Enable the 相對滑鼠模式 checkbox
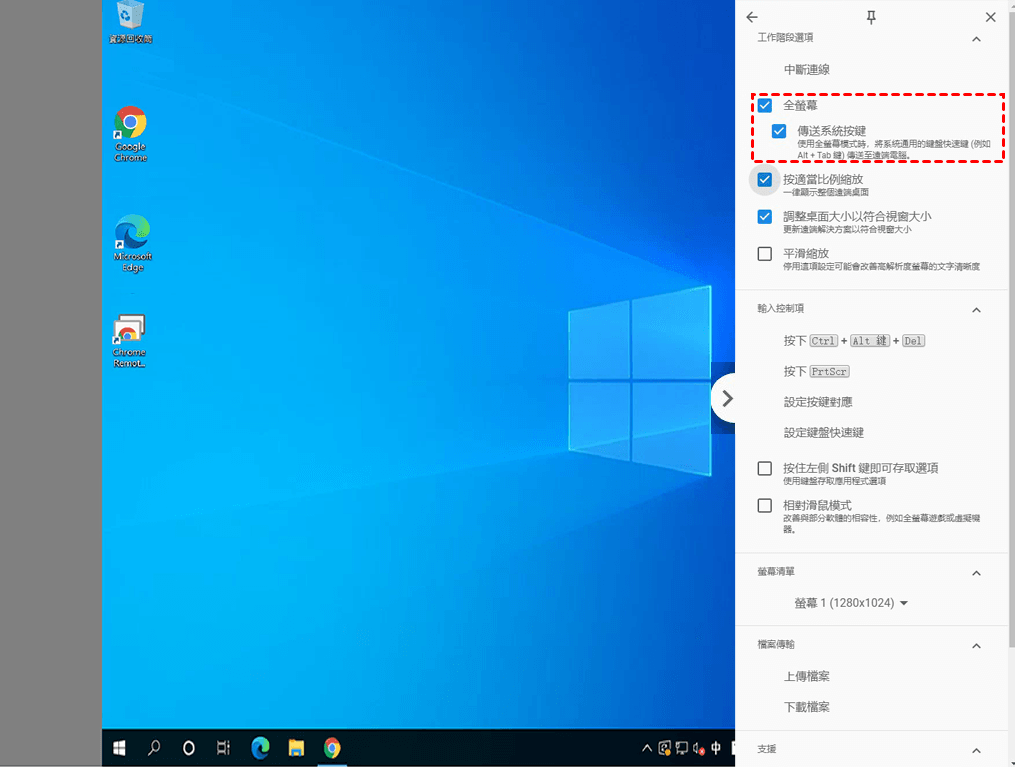1015x767 pixels. click(765, 506)
